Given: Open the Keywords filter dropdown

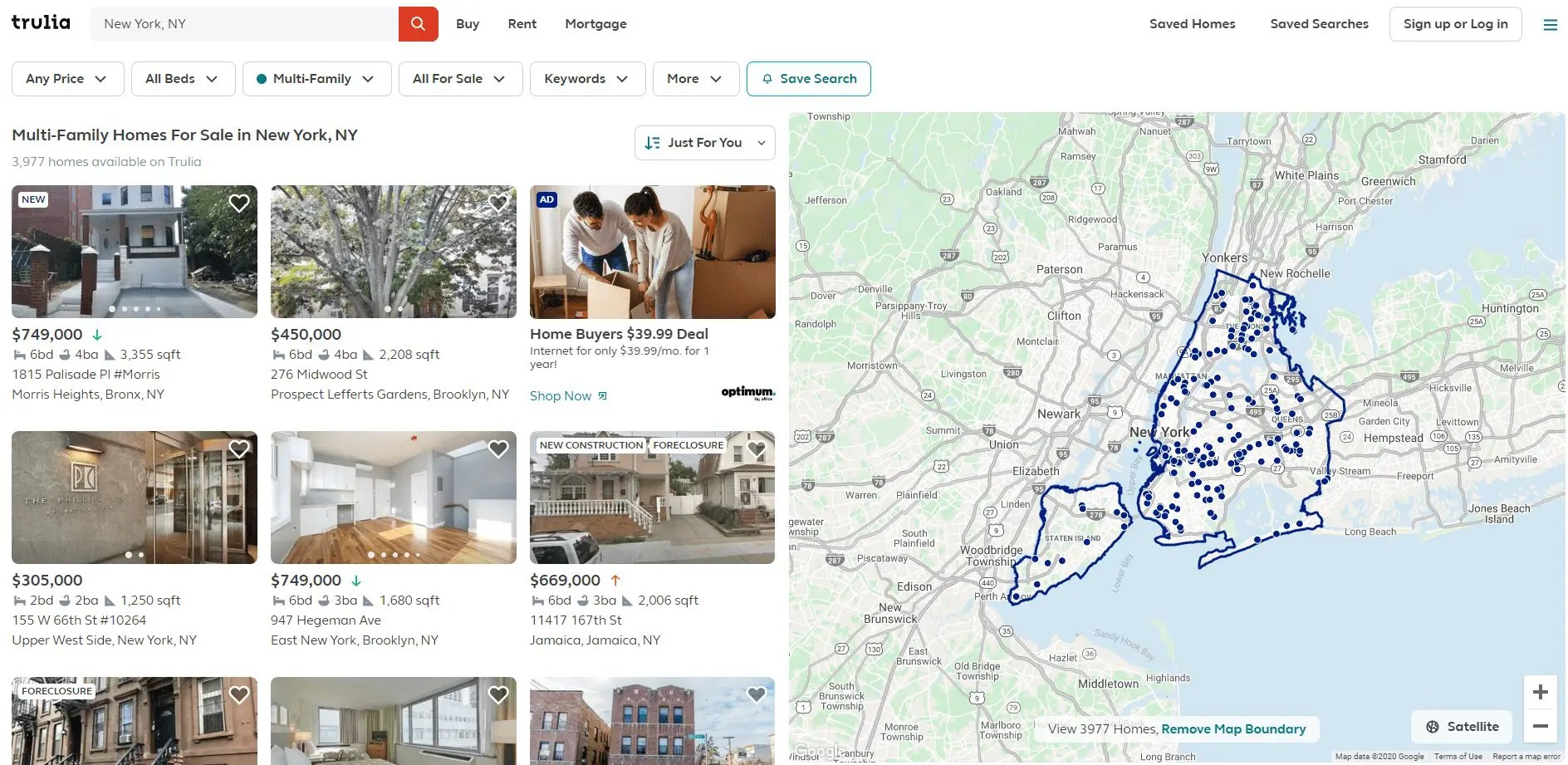Looking at the screenshot, I should (587, 79).
